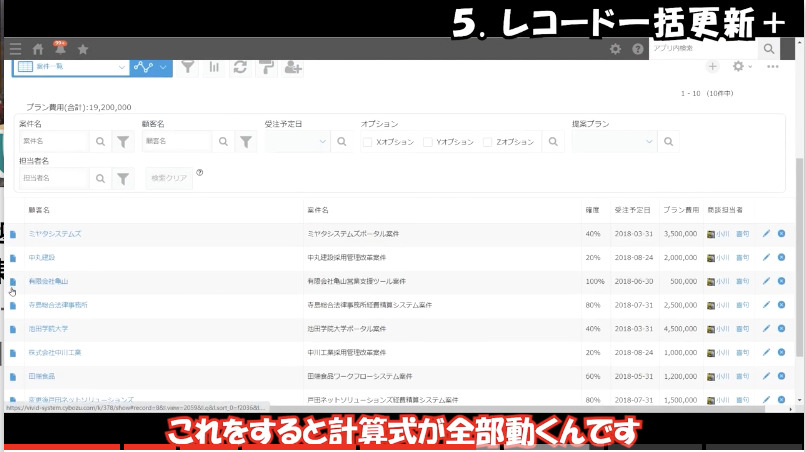Check the Xオプション checkbox

click(x=368, y=143)
